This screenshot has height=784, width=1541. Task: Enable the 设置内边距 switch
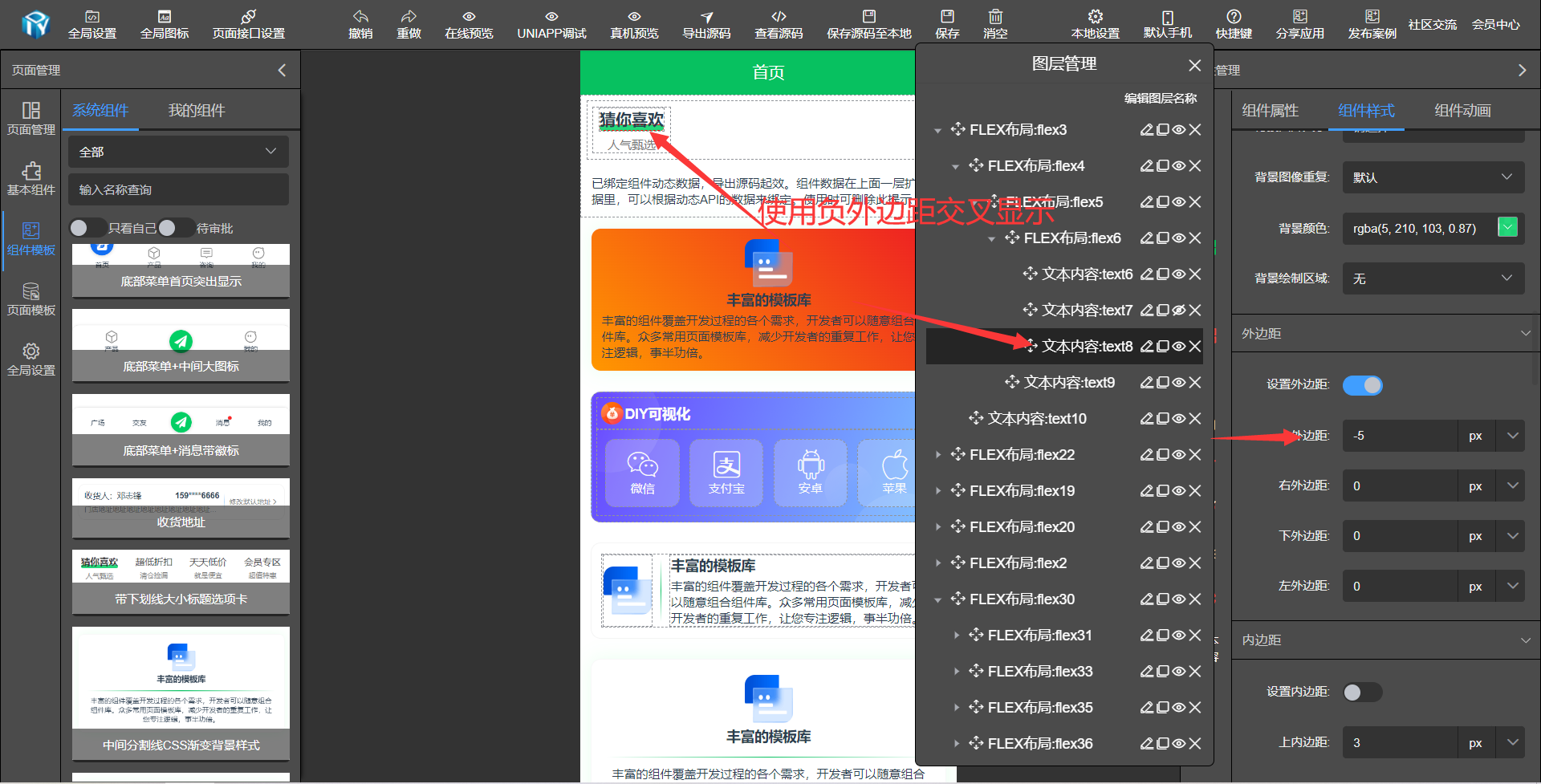(x=1363, y=692)
